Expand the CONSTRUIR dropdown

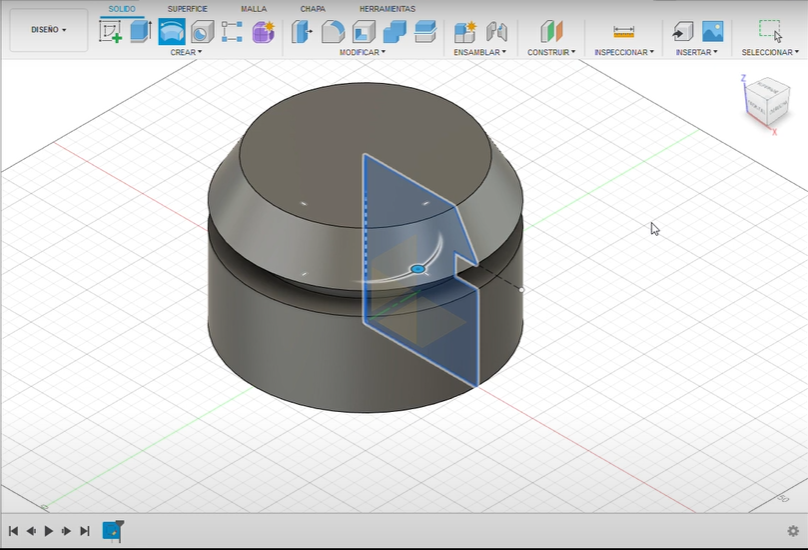coord(551,52)
